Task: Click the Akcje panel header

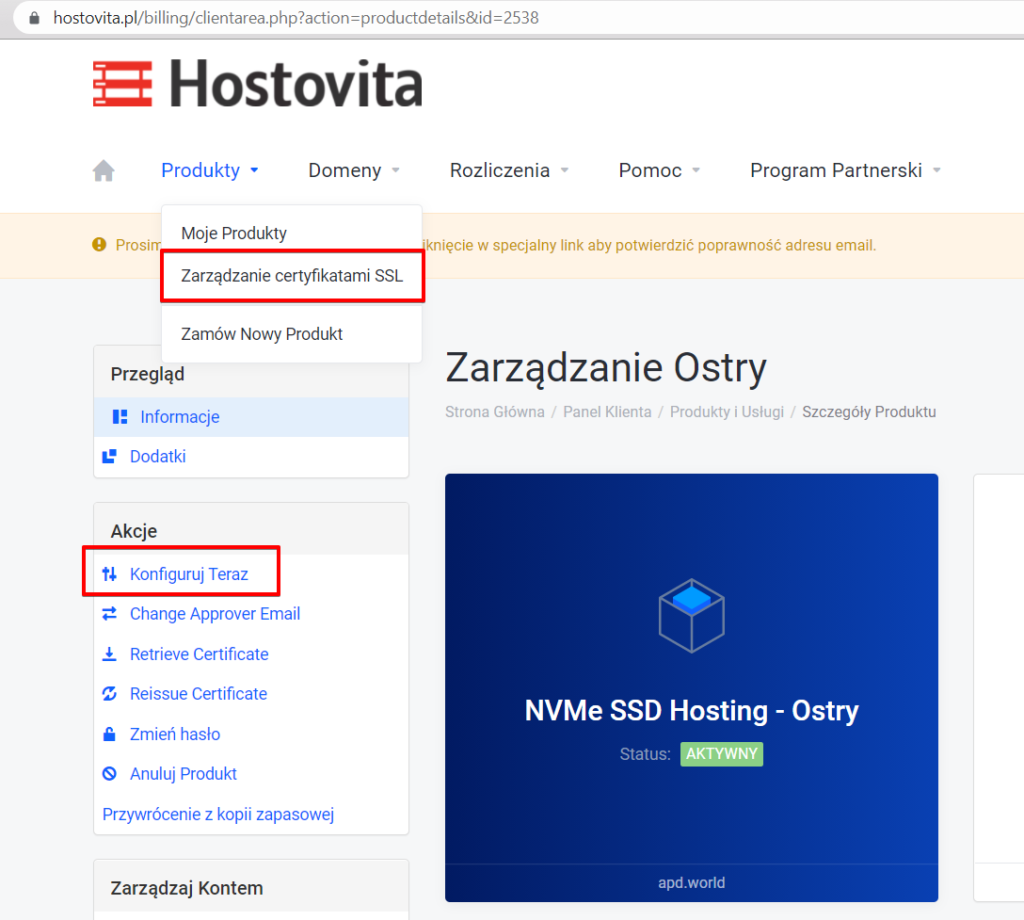Action: pos(251,530)
